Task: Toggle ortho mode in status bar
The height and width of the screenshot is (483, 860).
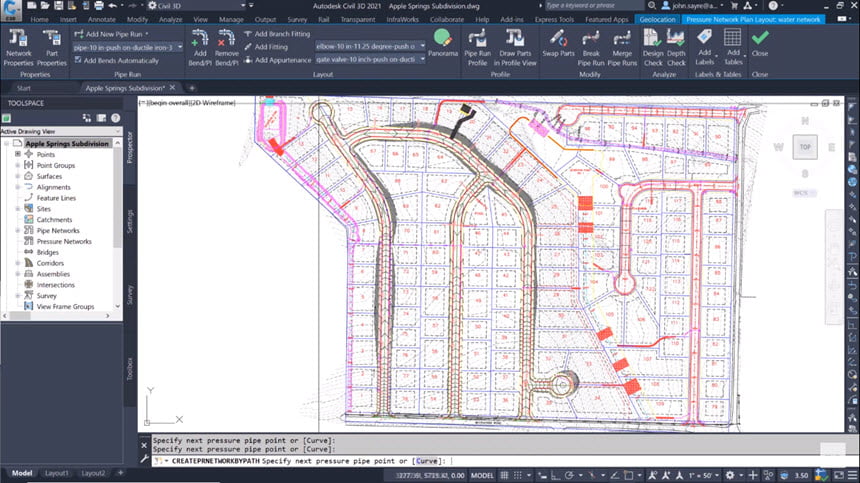Action: point(556,475)
